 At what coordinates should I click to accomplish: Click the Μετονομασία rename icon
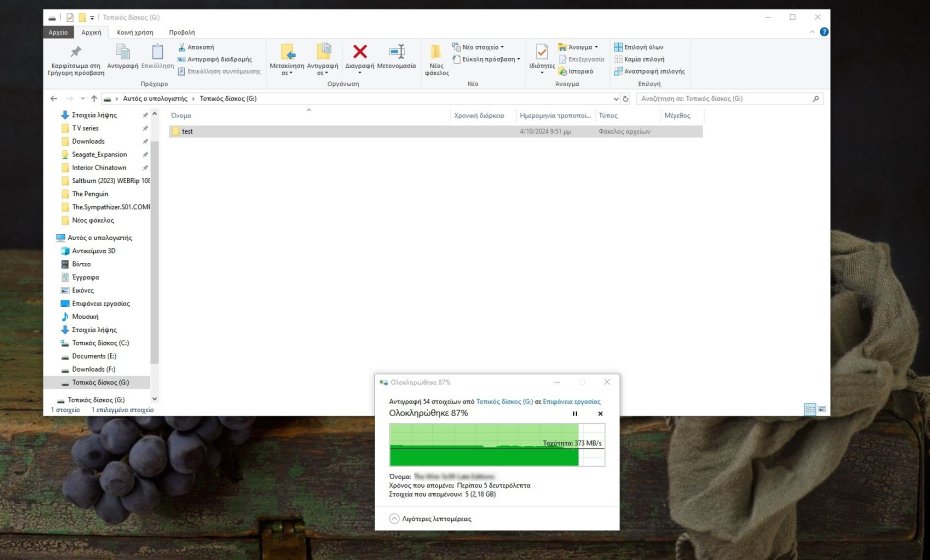click(x=397, y=52)
